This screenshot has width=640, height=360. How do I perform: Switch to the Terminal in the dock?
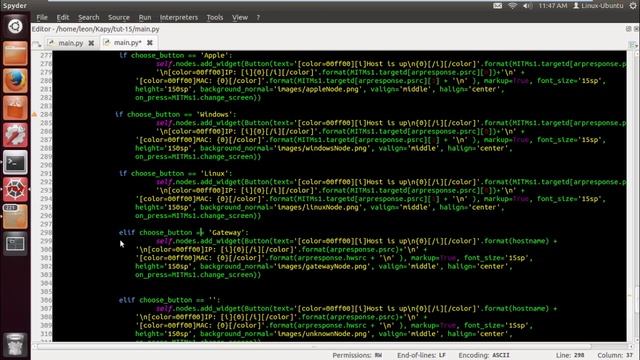(x=15, y=162)
